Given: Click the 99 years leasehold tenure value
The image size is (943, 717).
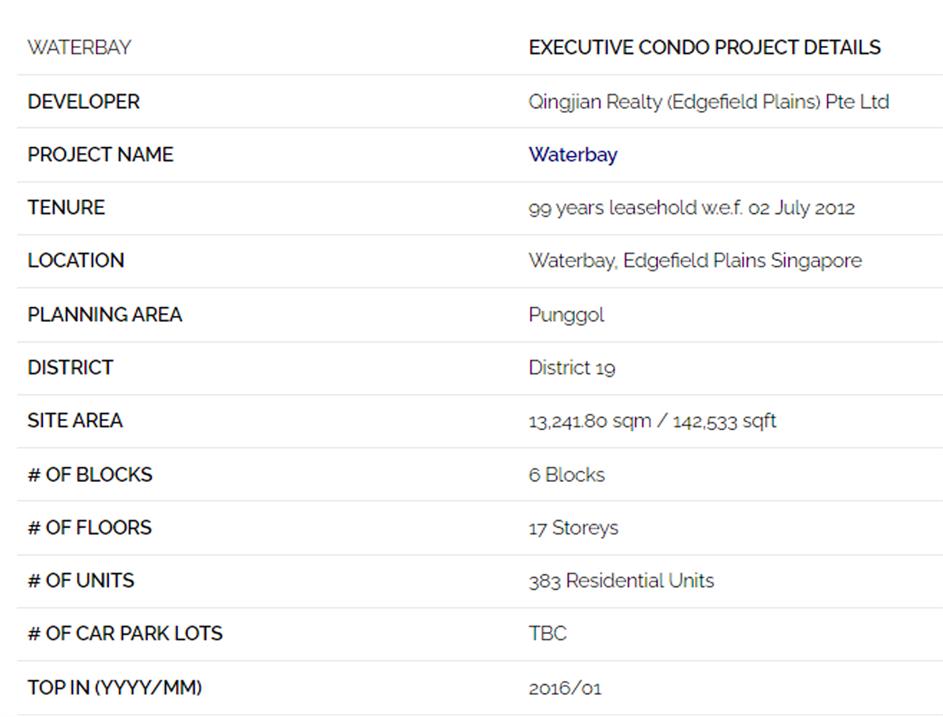Looking at the screenshot, I should point(691,208).
